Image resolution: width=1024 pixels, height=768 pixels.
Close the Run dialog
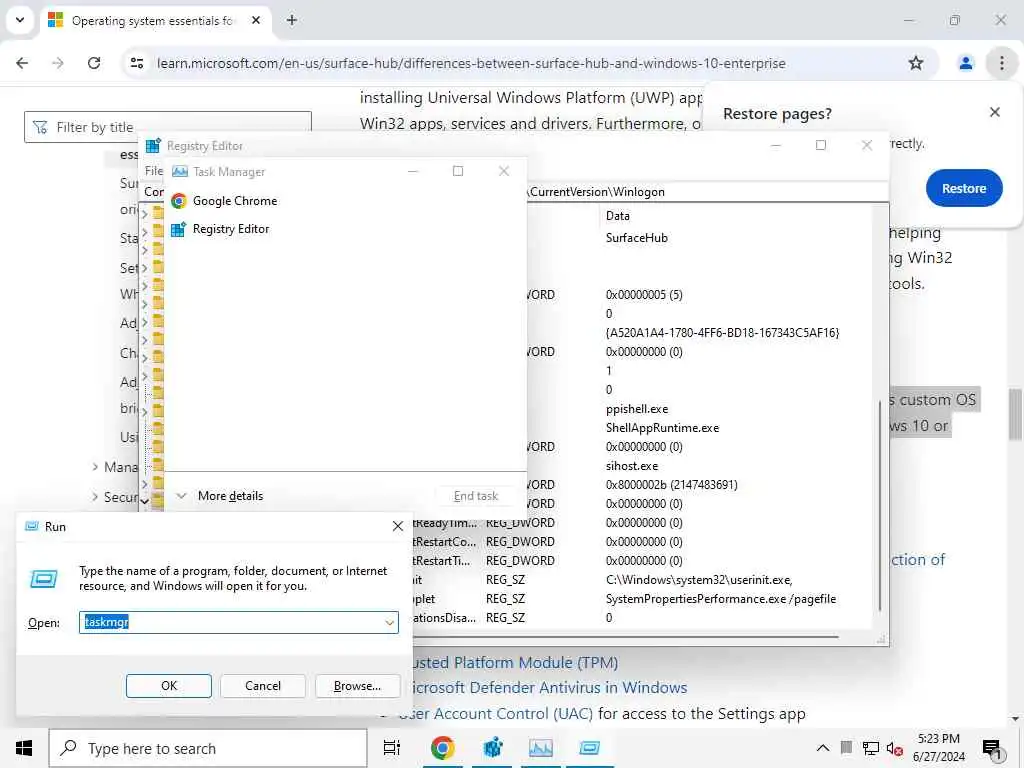coord(398,526)
